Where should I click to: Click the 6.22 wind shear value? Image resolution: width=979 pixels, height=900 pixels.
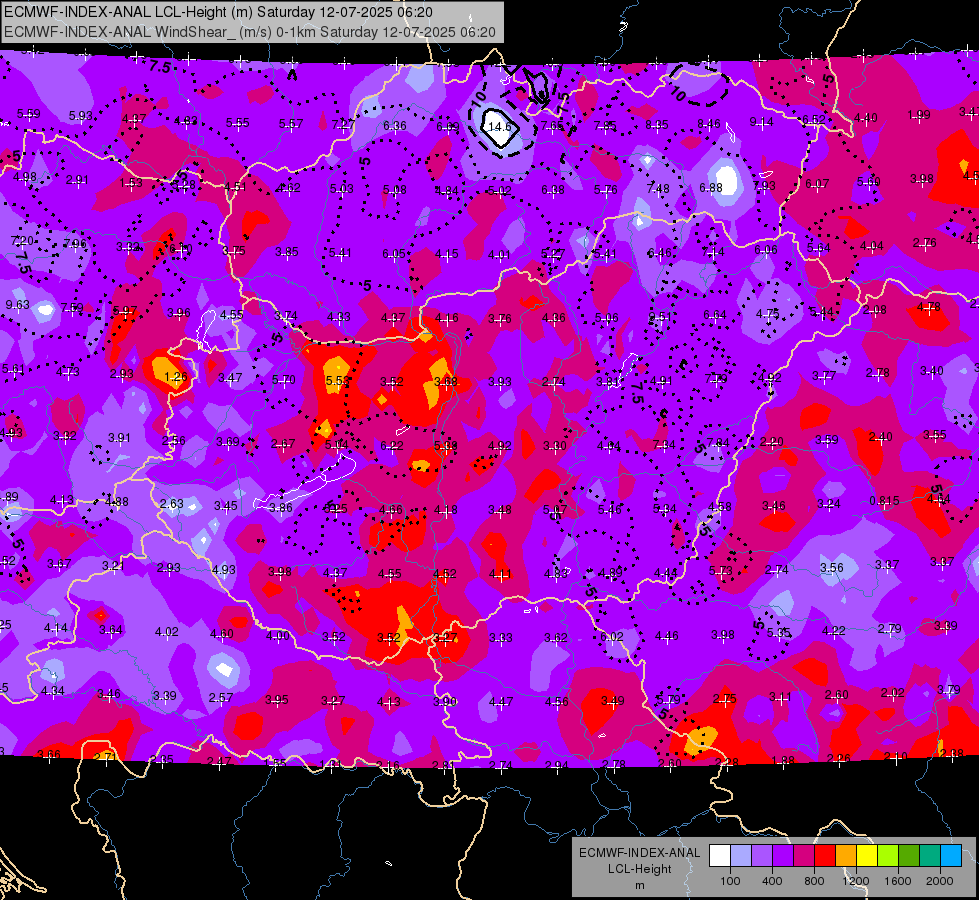click(x=392, y=446)
